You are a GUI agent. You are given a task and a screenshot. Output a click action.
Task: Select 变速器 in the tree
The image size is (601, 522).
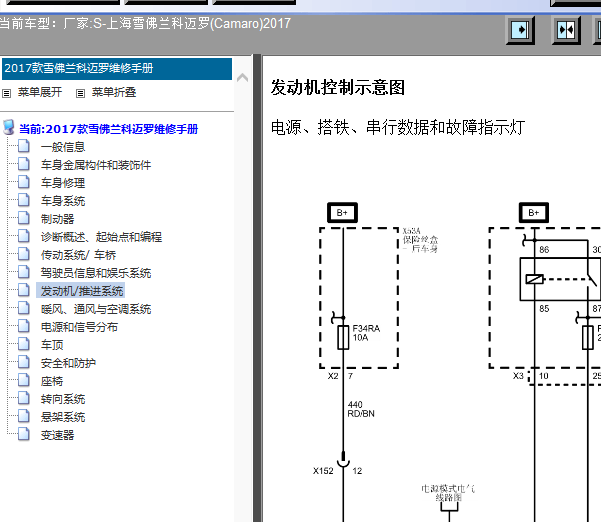pos(57,435)
